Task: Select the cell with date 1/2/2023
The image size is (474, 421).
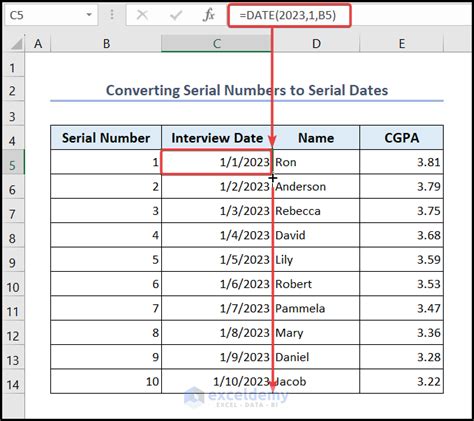Action: coord(217,186)
